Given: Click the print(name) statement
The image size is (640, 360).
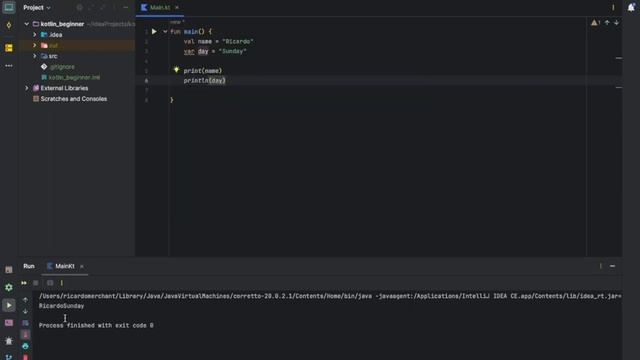Looking at the screenshot, I should 203,71.
